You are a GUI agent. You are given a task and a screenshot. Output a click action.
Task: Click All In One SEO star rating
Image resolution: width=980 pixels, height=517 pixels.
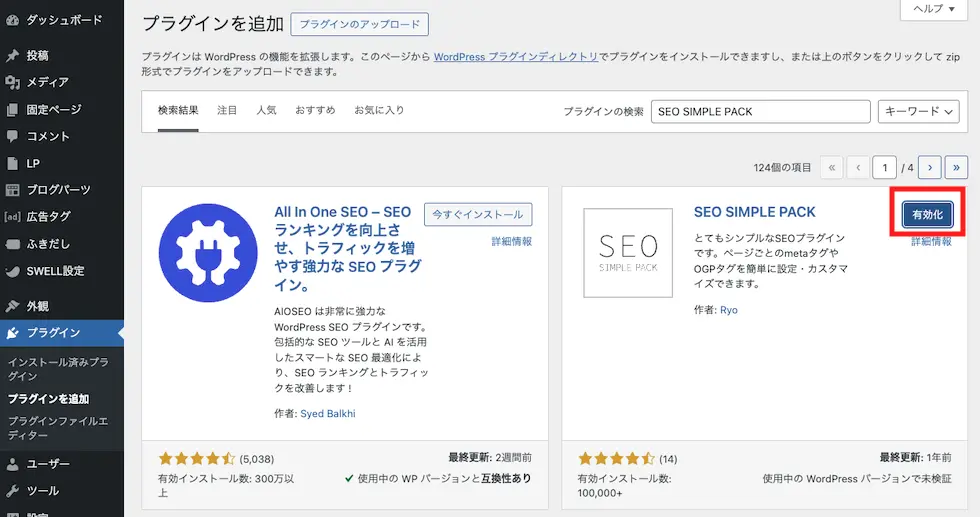(x=197, y=459)
